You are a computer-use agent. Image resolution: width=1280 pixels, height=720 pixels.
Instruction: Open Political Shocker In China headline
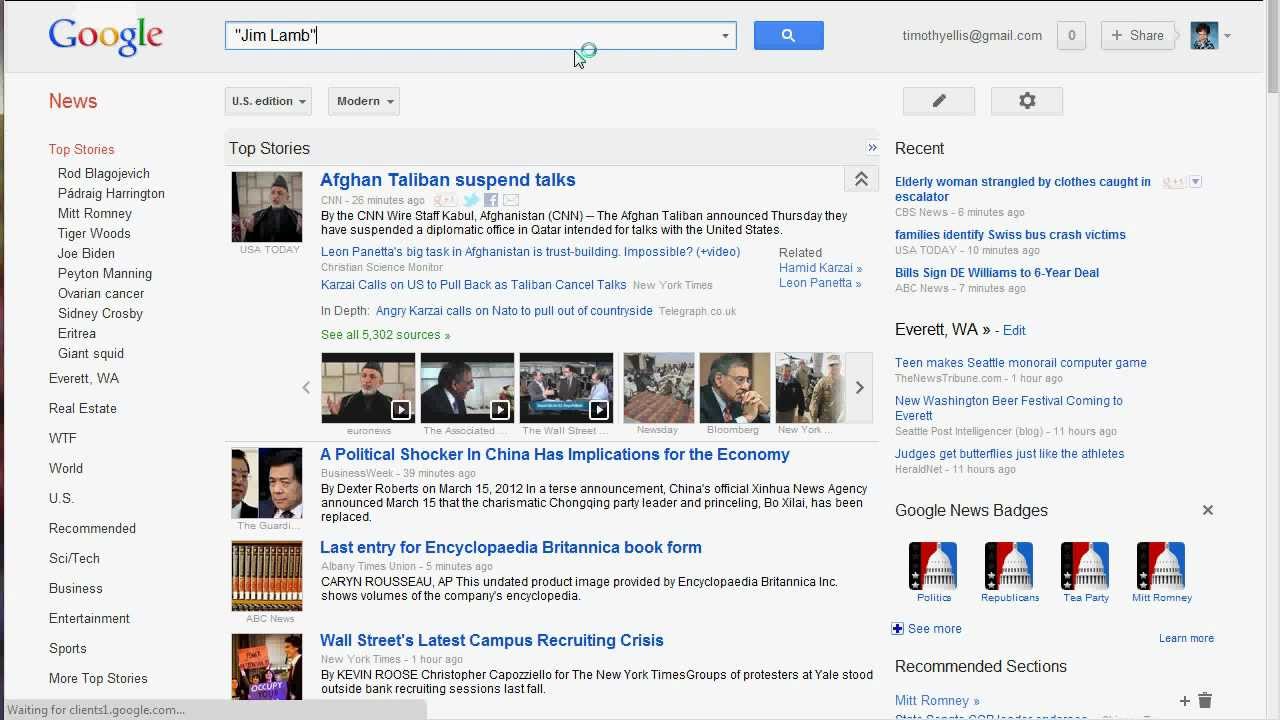click(555, 454)
